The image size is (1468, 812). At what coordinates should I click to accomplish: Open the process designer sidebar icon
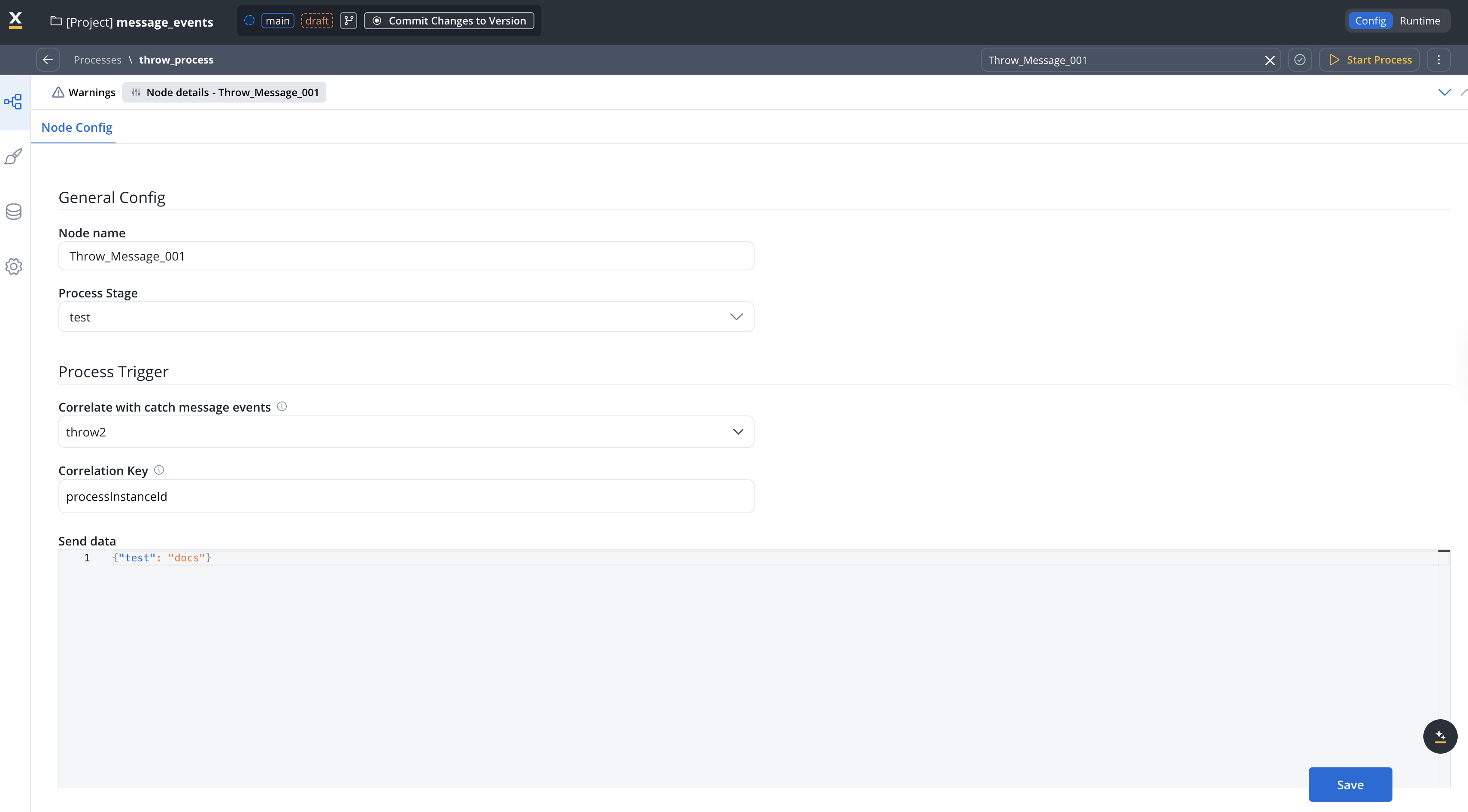coord(14,102)
